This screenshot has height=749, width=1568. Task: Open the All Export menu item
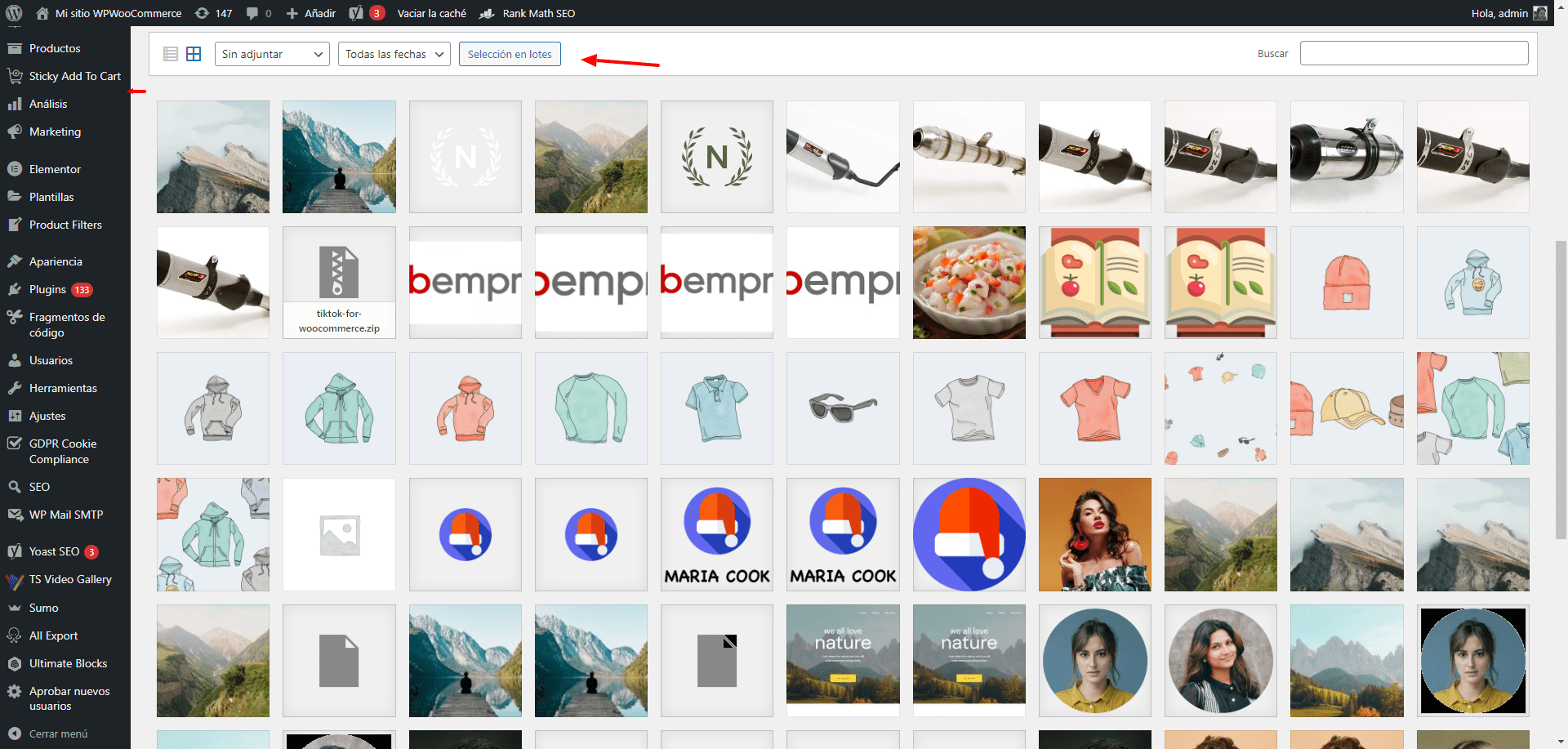[65, 635]
